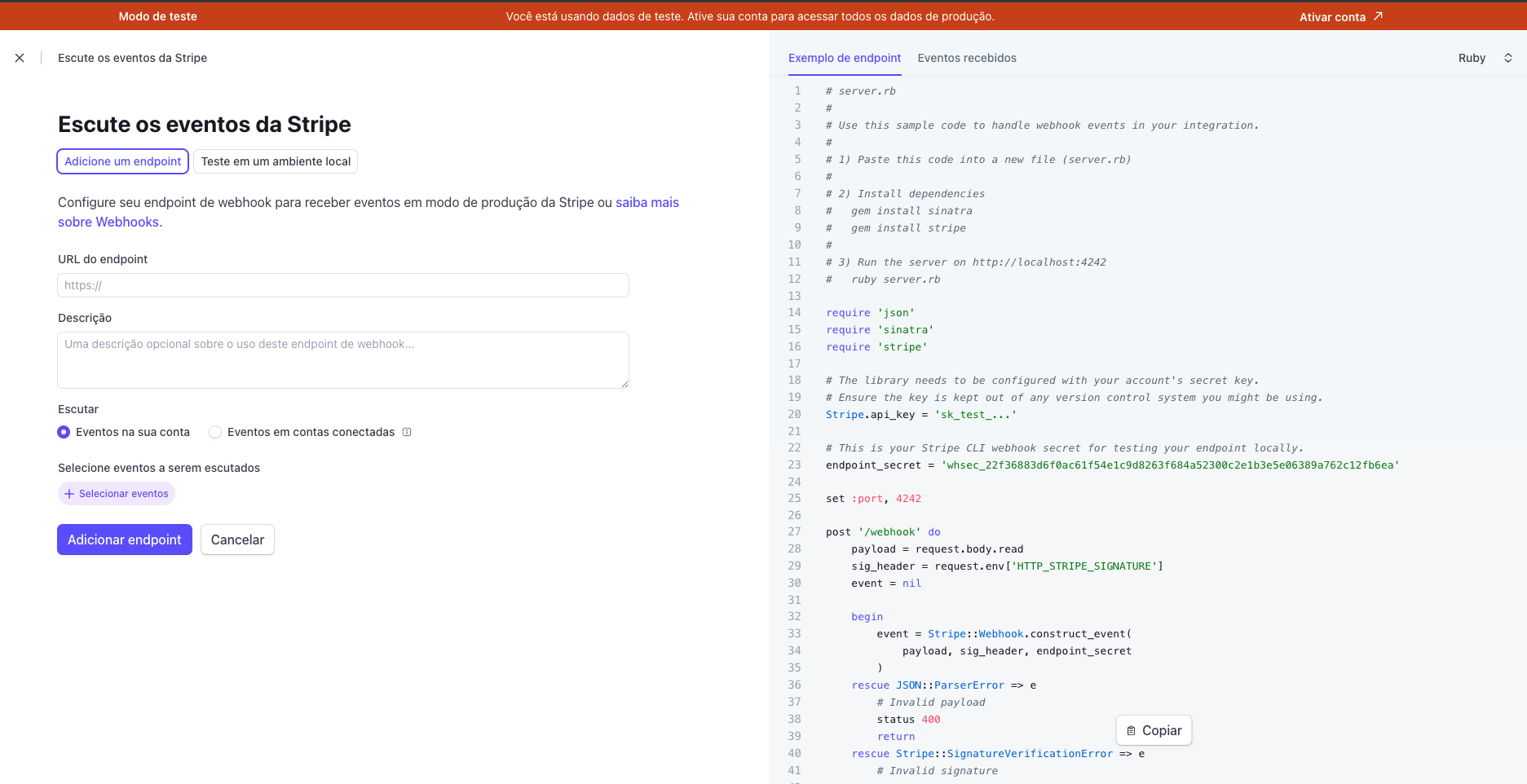Image resolution: width=1527 pixels, height=784 pixels.
Task: Choose Teste em um ambiente local
Action: [x=276, y=161]
